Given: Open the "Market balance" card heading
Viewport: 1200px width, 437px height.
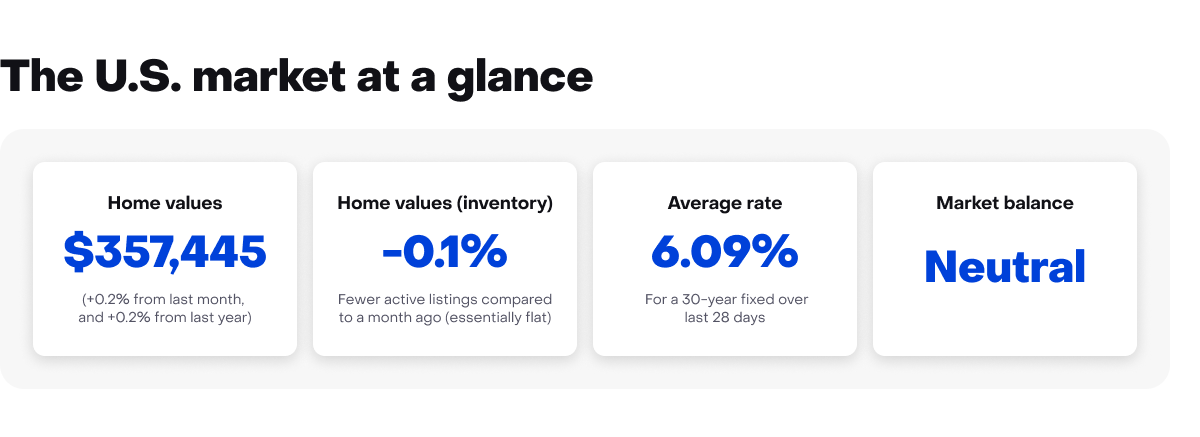Looking at the screenshot, I should (x=1005, y=203).
